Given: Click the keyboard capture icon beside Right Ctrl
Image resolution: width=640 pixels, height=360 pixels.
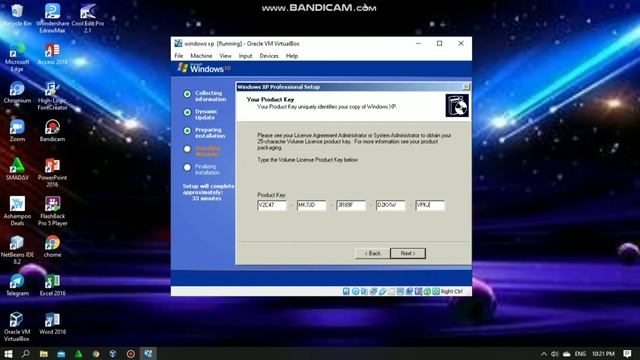Looking at the screenshot, I should point(436,291).
